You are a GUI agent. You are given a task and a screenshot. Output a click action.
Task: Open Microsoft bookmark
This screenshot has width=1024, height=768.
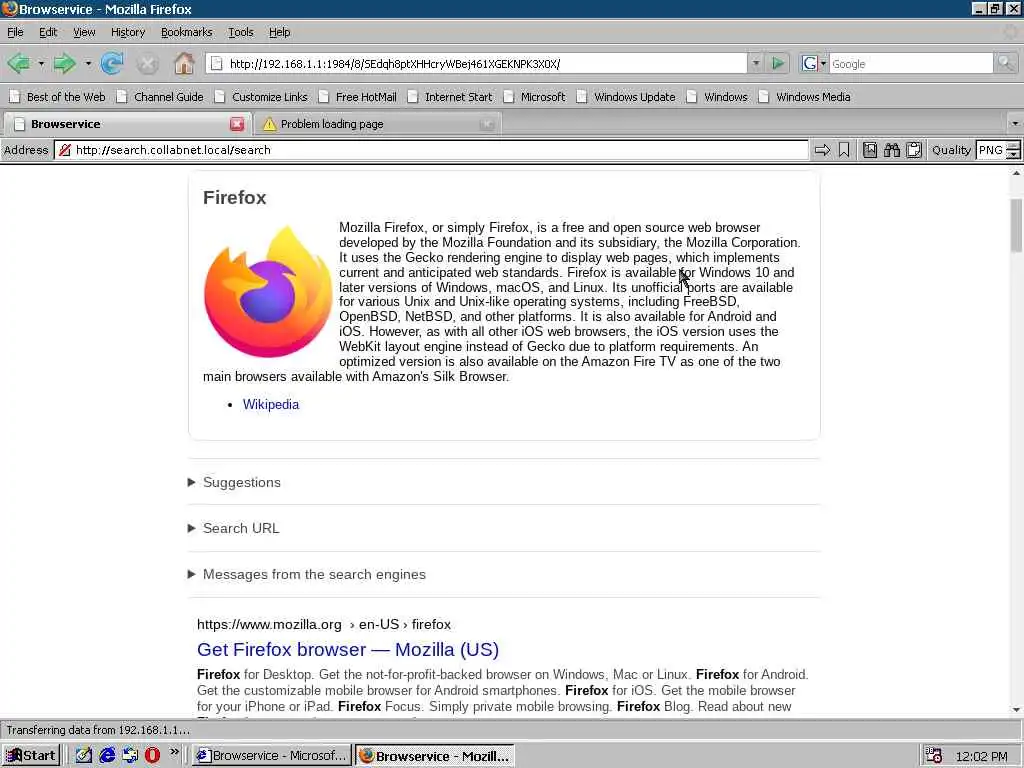[535, 97]
